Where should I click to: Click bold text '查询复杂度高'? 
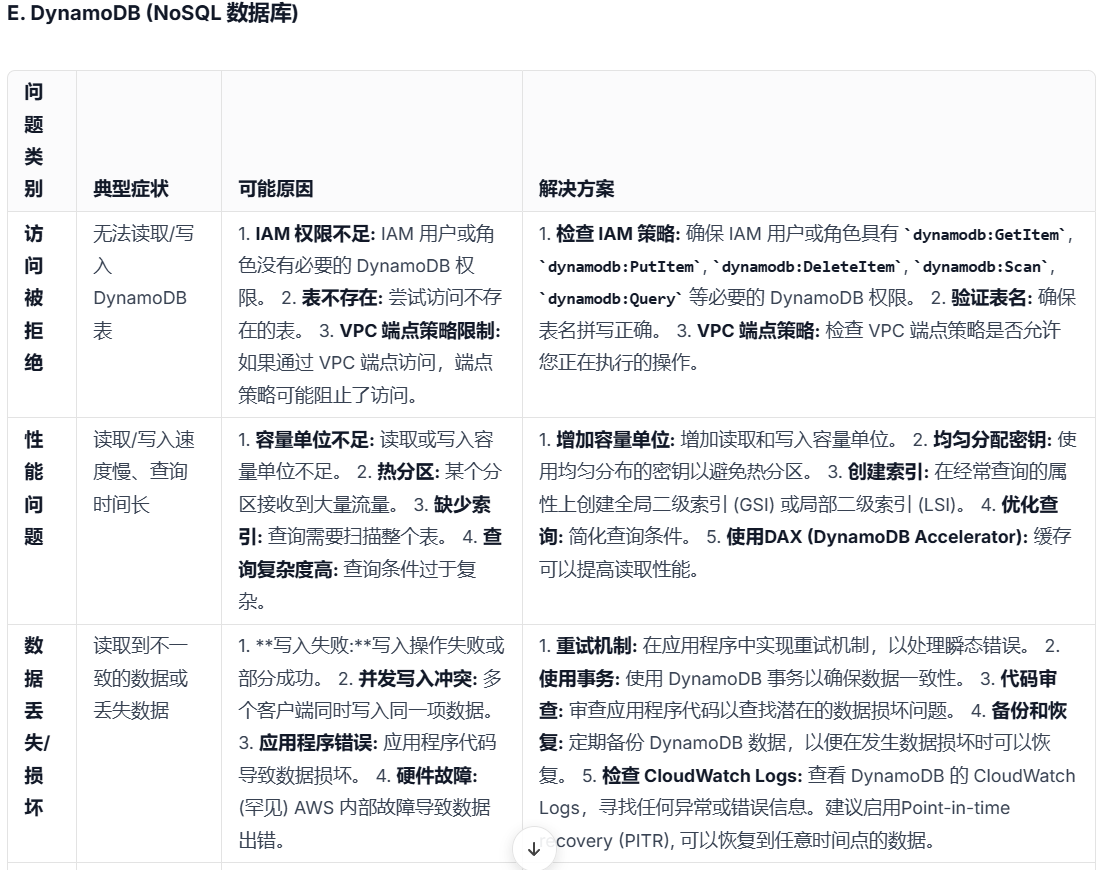coord(370,553)
